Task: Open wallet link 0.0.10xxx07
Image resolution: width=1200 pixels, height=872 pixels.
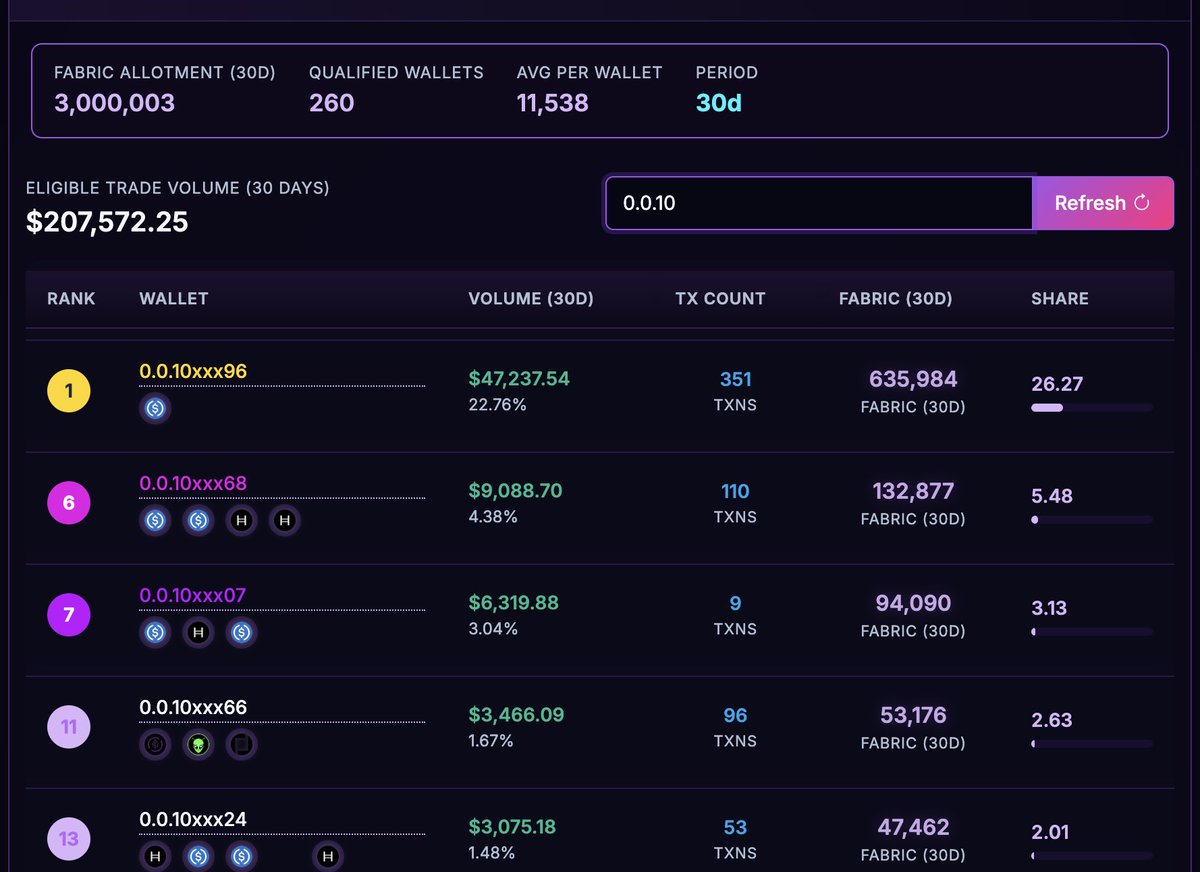Action: coord(193,595)
